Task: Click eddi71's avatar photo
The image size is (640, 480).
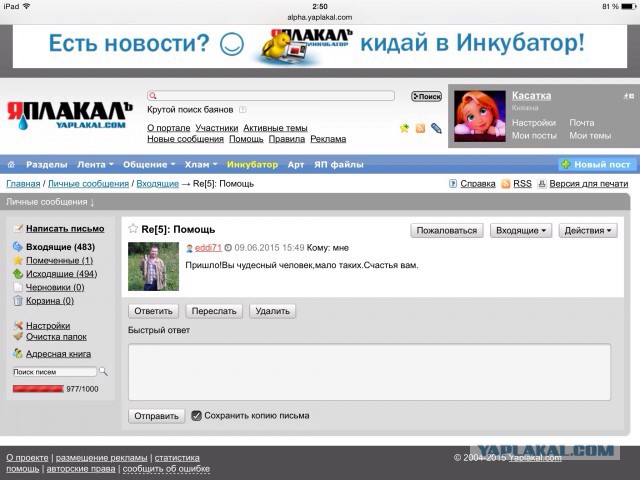Action: 153,266
